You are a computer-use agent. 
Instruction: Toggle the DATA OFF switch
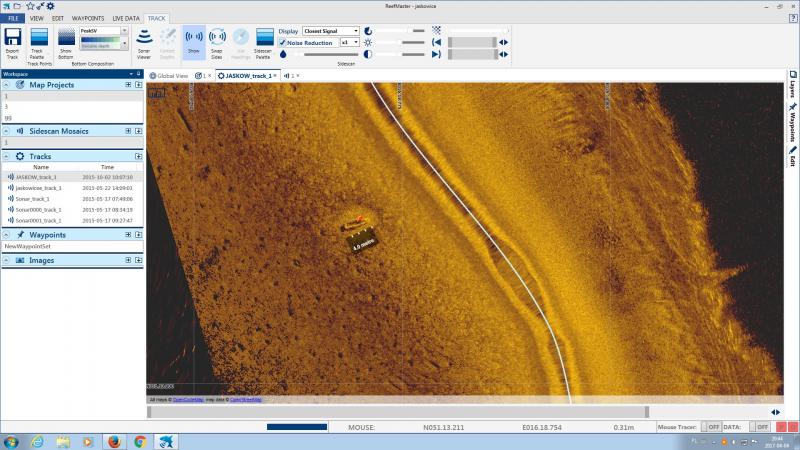point(762,427)
